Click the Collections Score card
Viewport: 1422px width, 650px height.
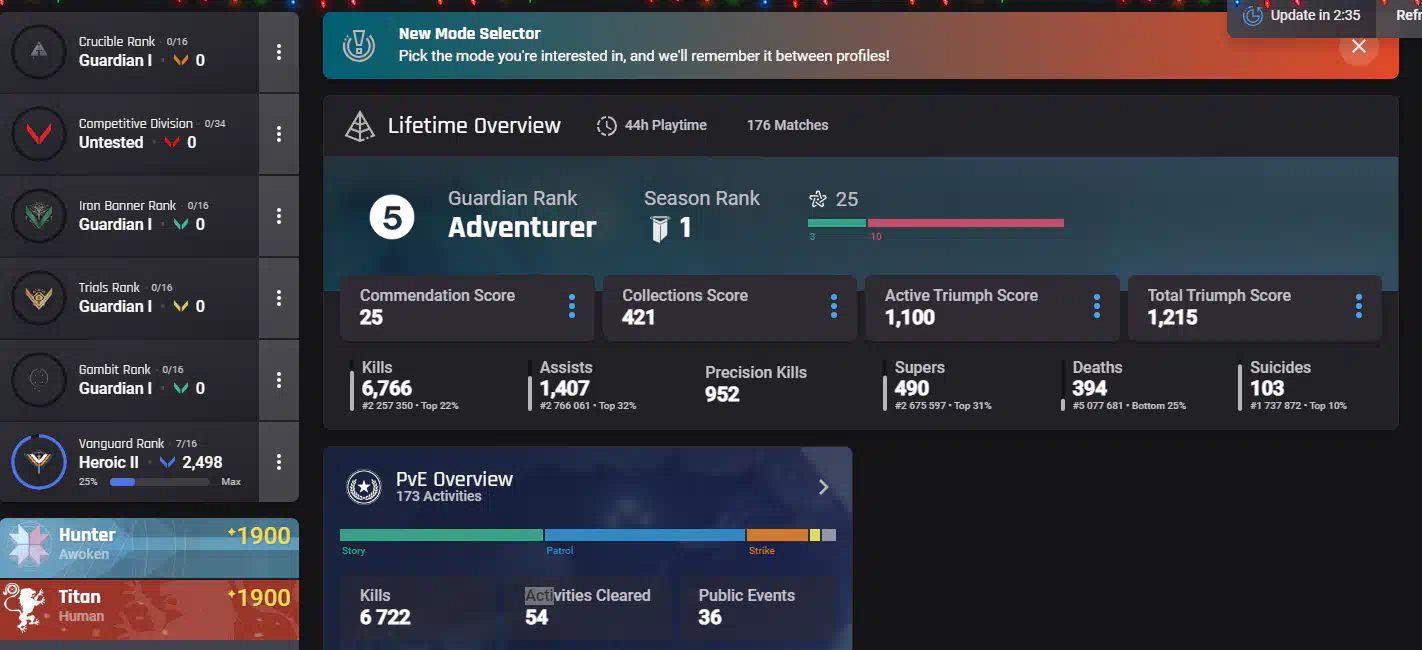tap(729, 307)
